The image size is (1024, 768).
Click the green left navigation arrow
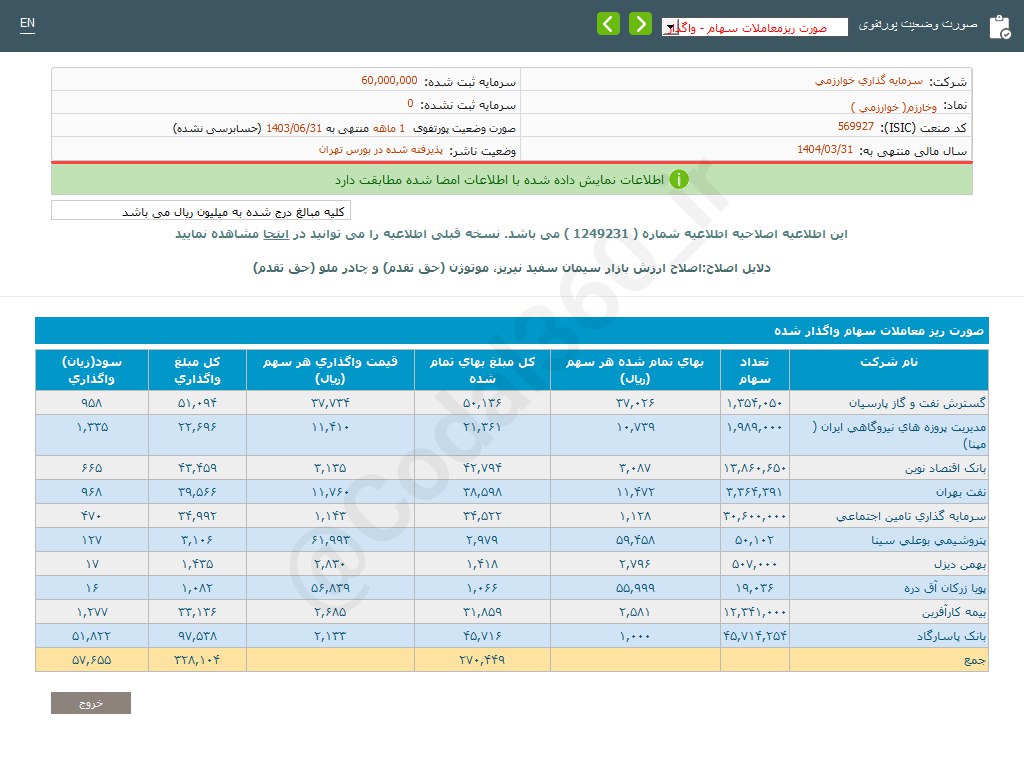(x=608, y=23)
